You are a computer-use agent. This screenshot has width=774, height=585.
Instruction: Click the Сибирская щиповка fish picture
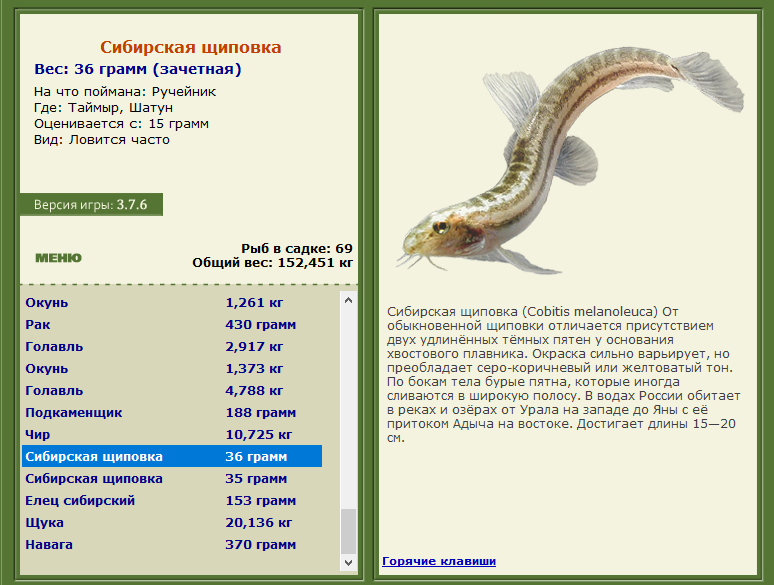570,160
